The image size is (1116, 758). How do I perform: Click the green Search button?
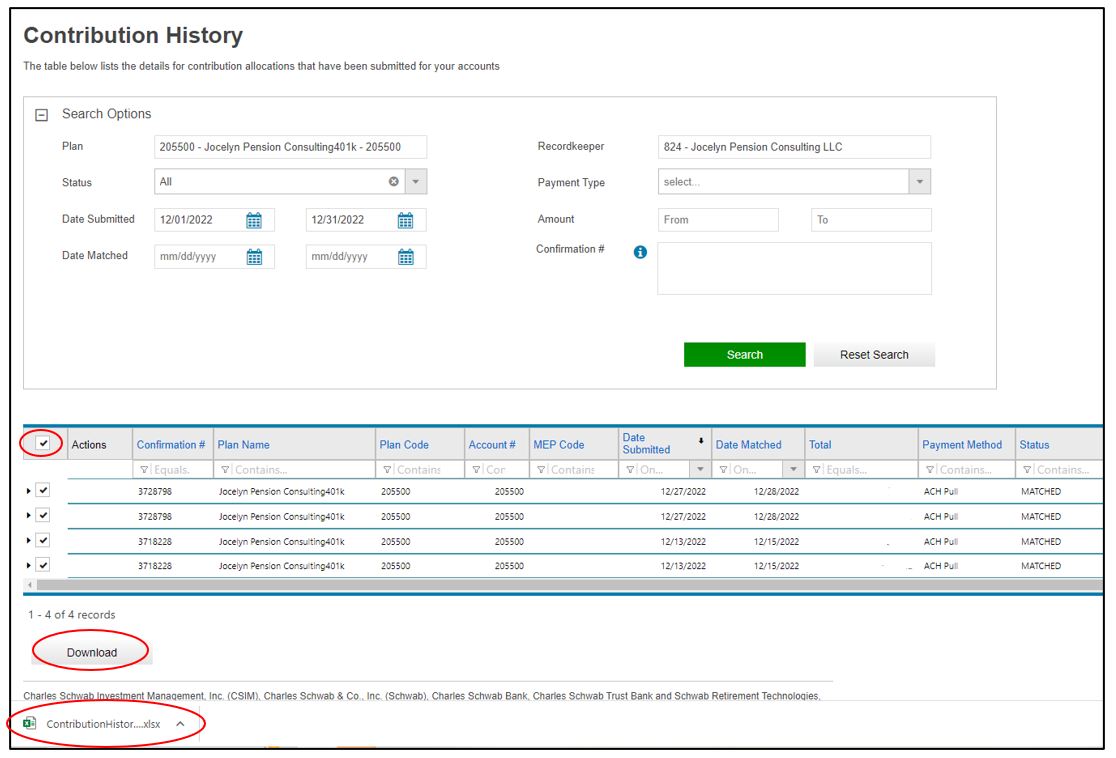[744, 355]
